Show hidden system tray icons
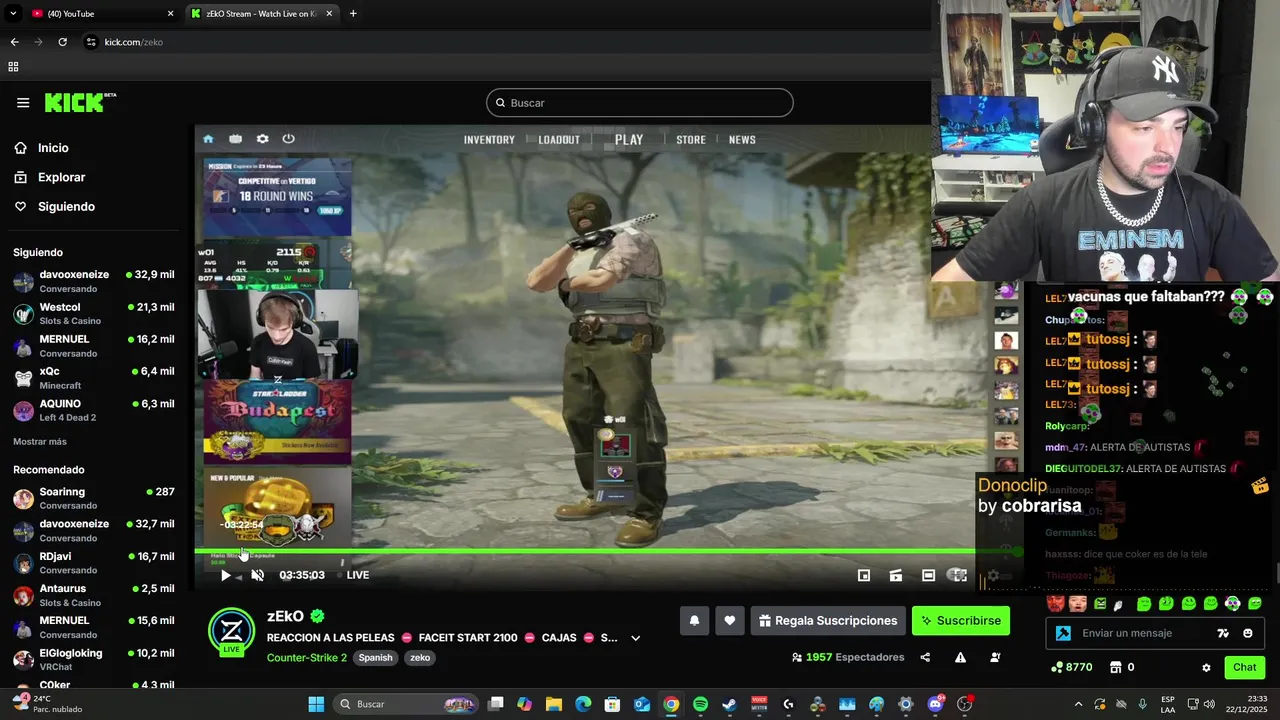This screenshot has height=720, width=1280. [1078, 704]
